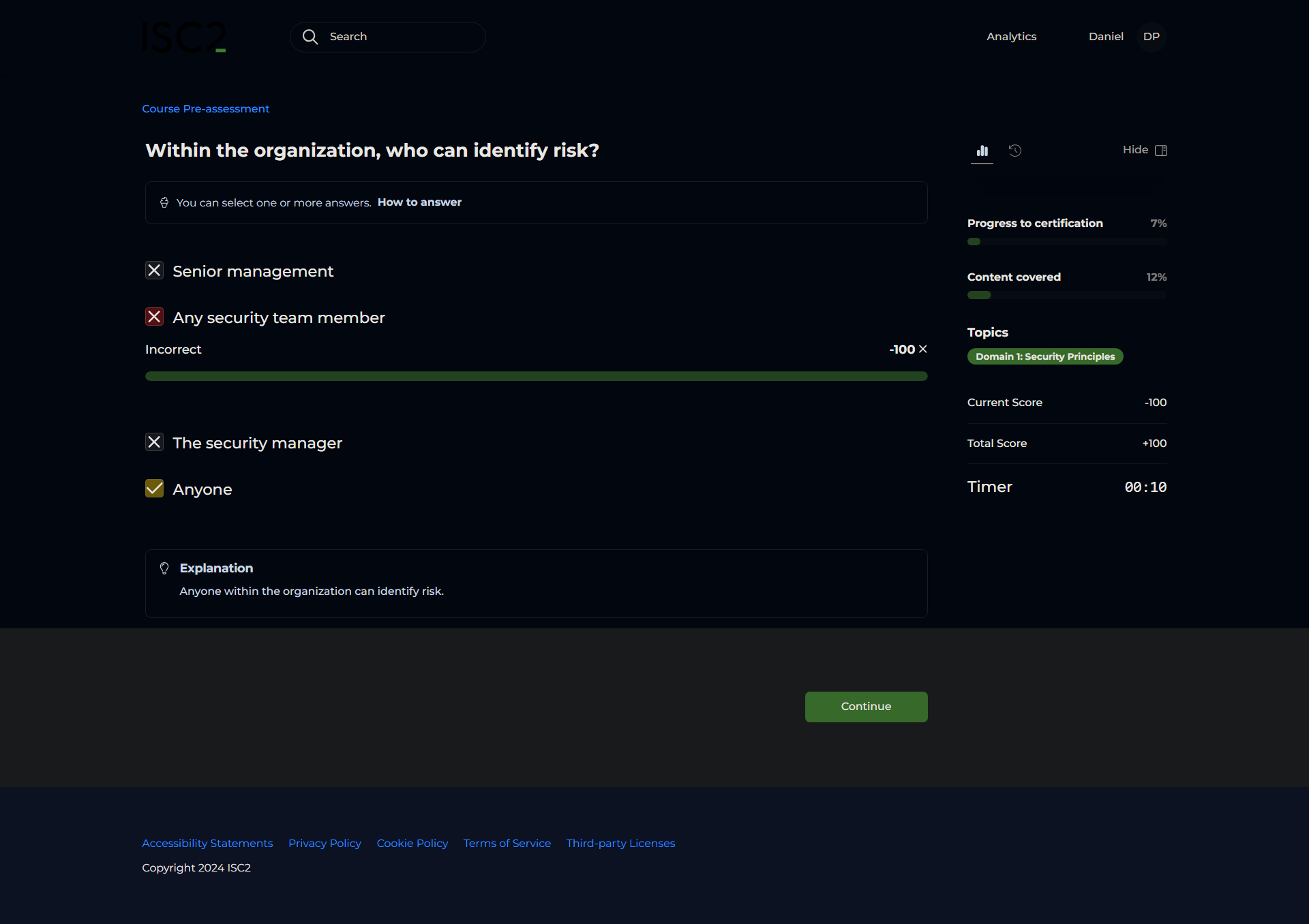Toggle the Any security team member checkbox
1309x924 pixels.
point(155,317)
